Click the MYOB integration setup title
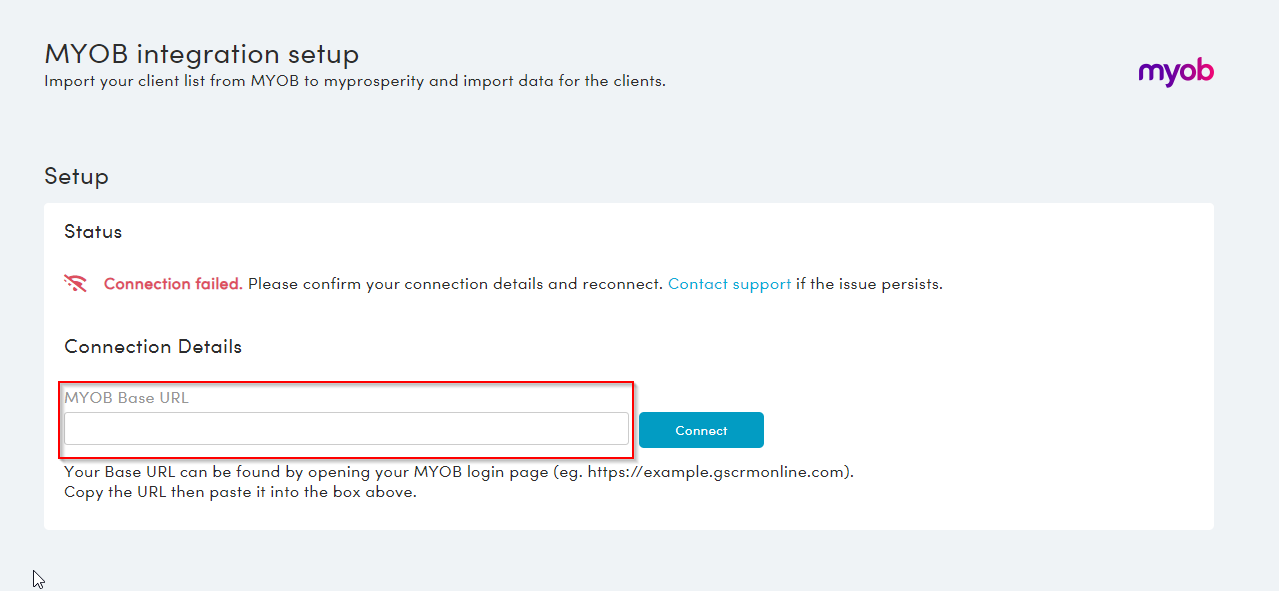The height and width of the screenshot is (591, 1279). tap(201, 54)
